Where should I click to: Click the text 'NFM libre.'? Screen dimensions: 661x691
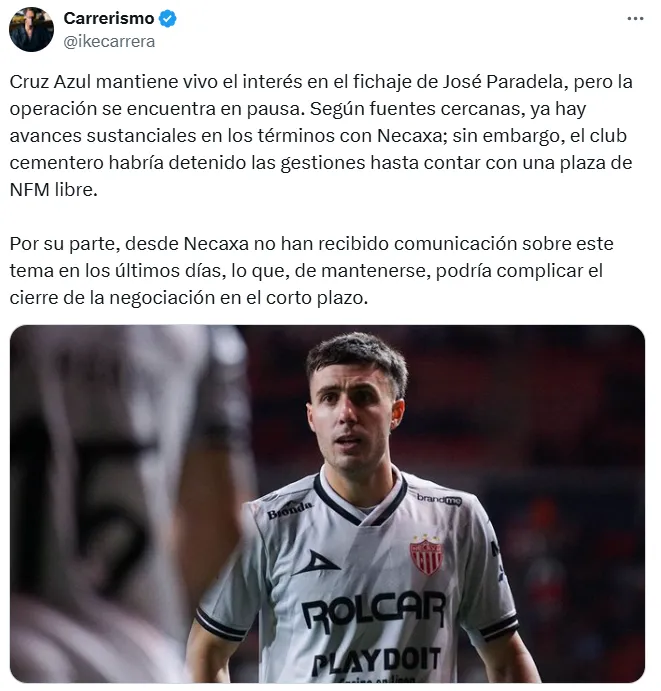click(x=53, y=190)
